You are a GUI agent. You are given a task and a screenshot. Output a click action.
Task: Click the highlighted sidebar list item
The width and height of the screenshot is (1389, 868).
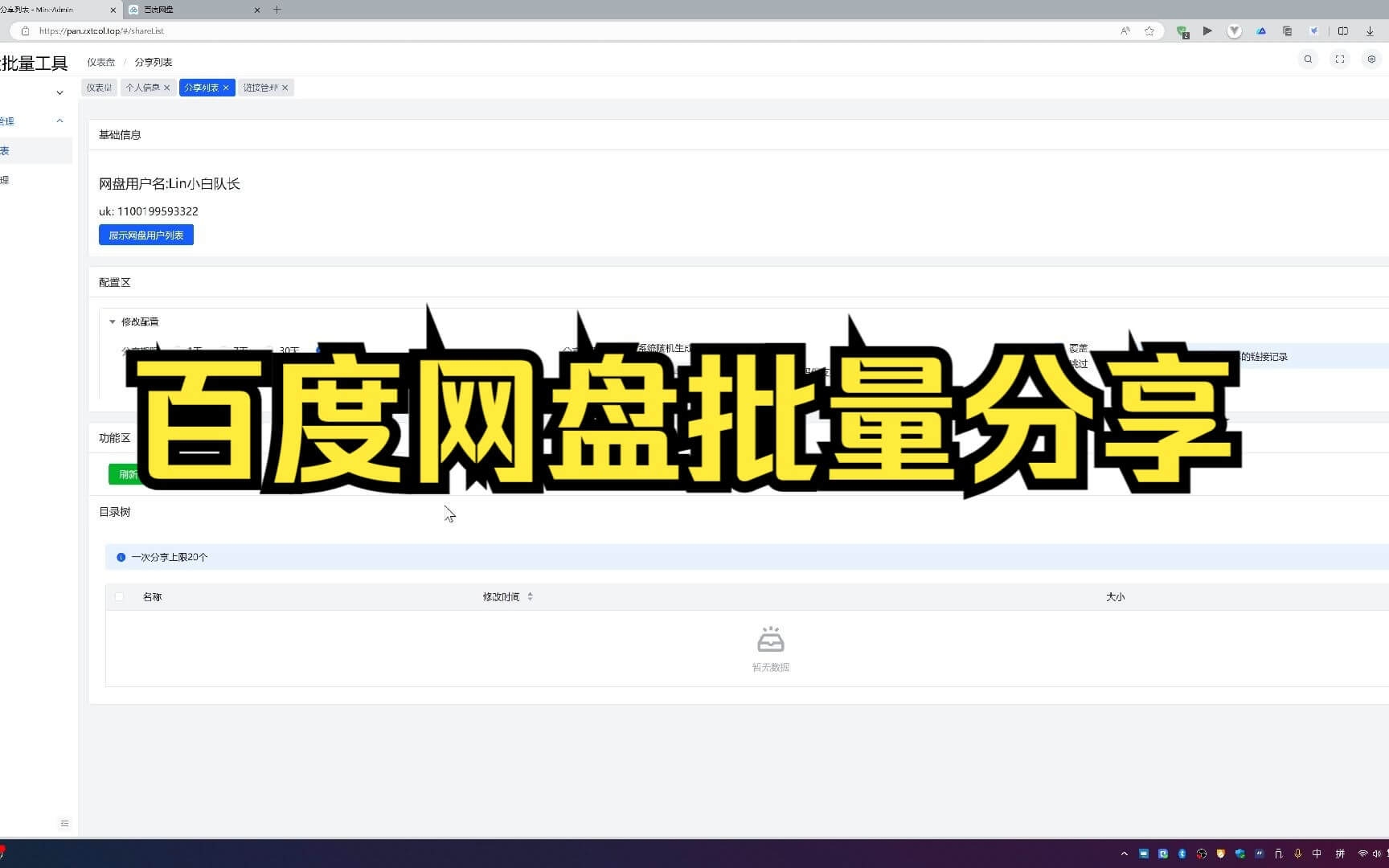(x=36, y=150)
